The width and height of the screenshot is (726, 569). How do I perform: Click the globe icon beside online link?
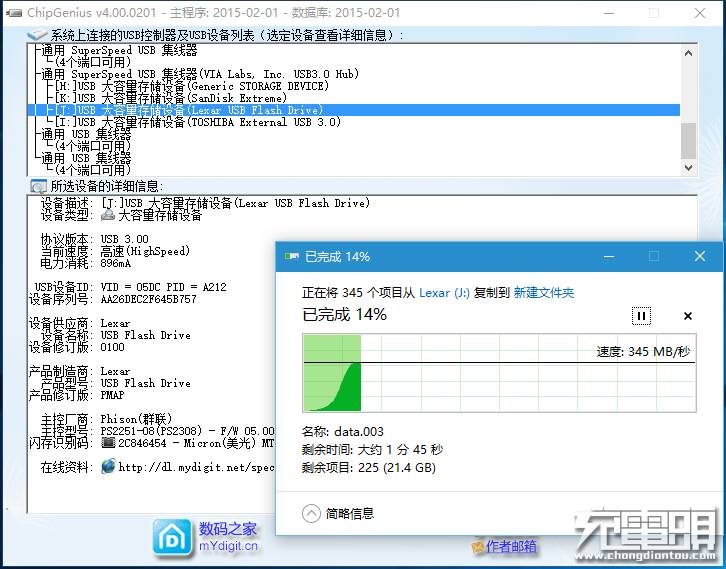[x=108, y=466]
